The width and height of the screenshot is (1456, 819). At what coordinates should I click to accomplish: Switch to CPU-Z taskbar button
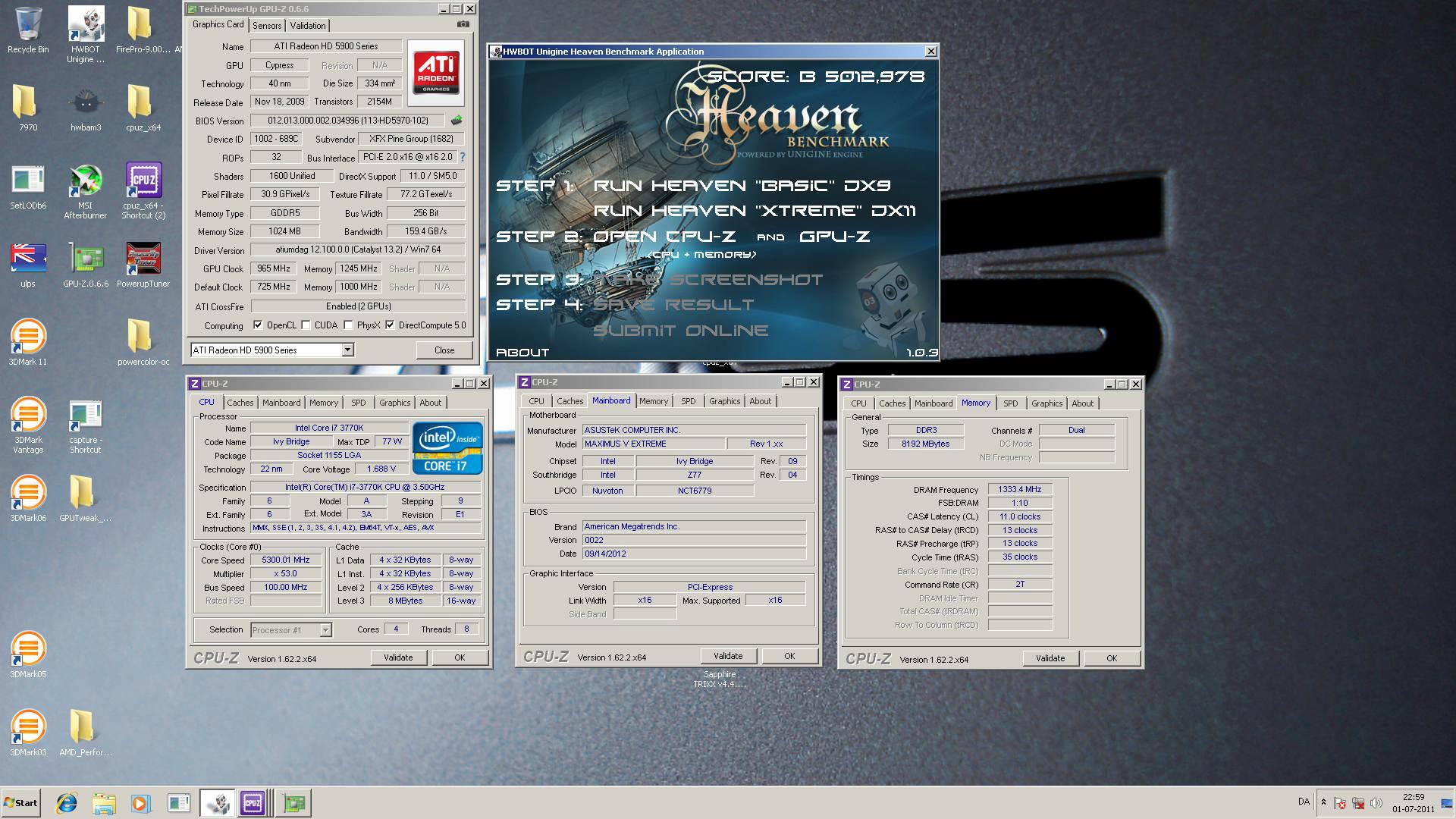pos(253,803)
